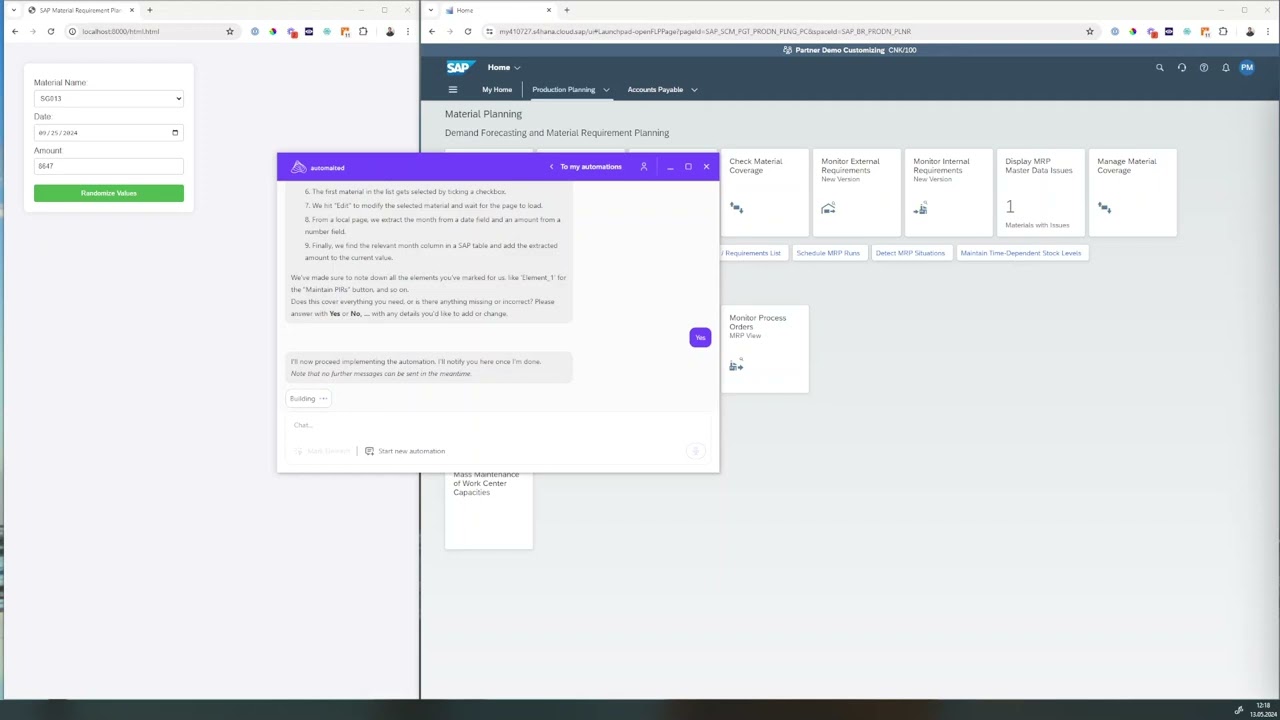Click the microphone button in chat input
This screenshot has width=1280, height=720.
(696, 451)
